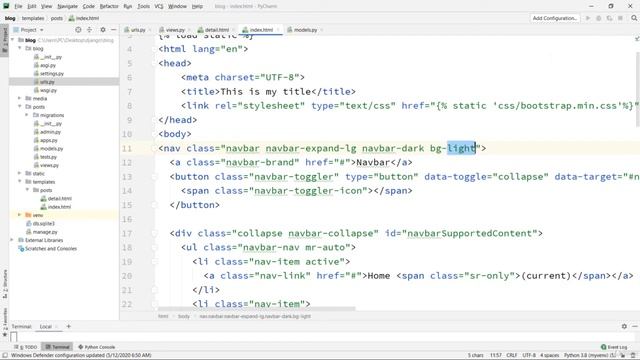
Task: Open the VCS menu
Action: [159, 6]
